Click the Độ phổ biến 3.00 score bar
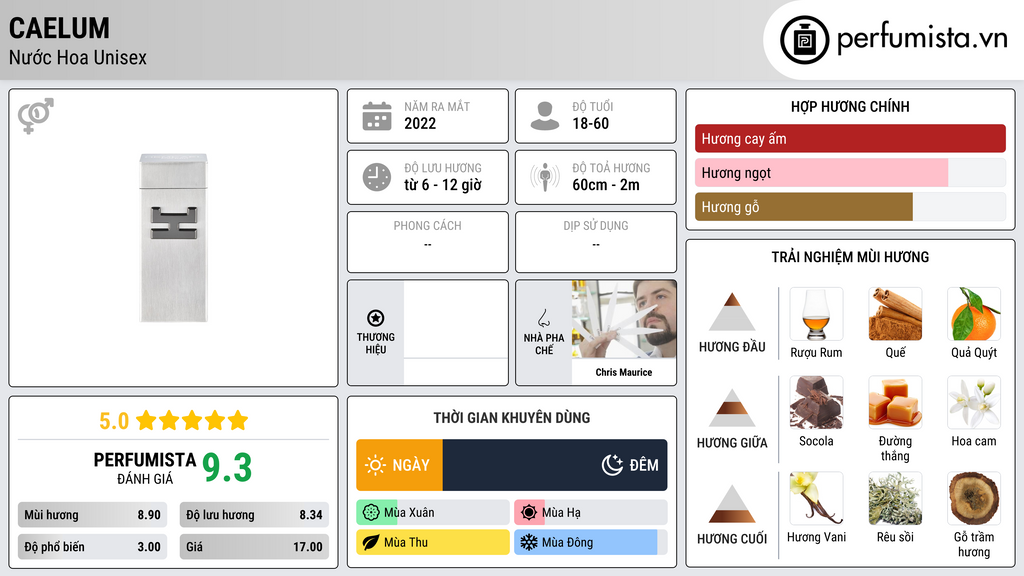The image size is (1024, 576). [92, 547]
